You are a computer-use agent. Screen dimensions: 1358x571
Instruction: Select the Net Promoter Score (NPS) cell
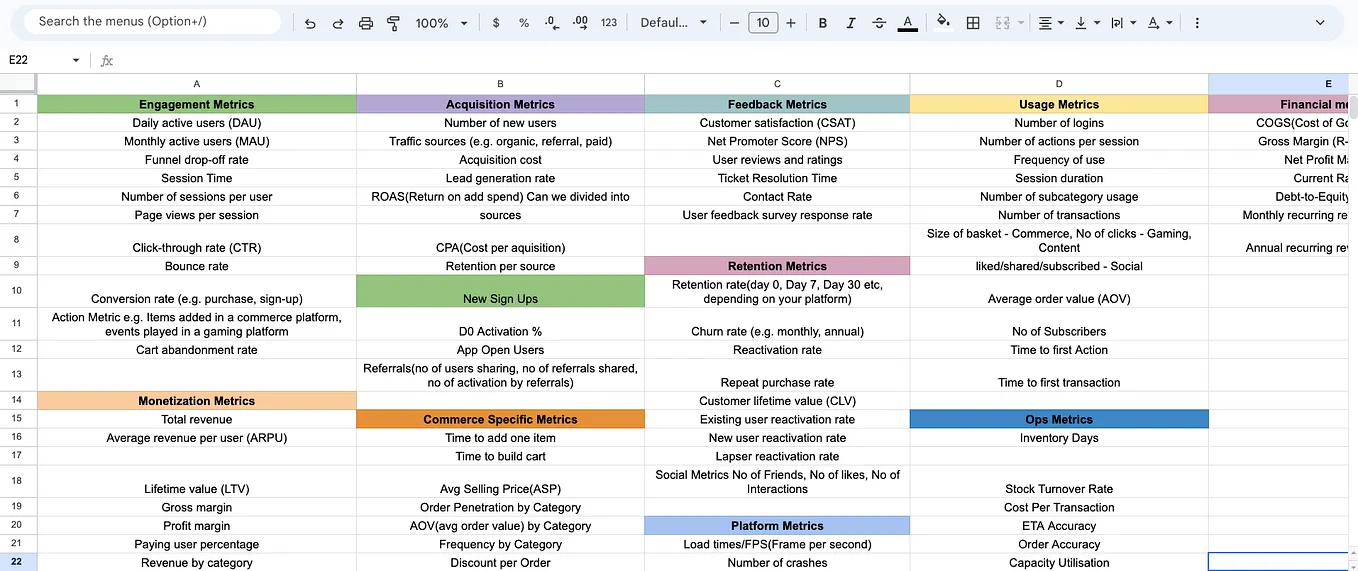coord(777,141)
